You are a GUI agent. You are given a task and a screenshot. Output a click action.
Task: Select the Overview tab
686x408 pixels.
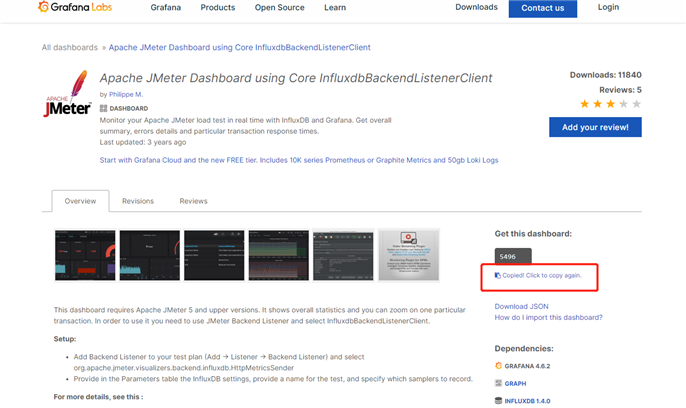[80, 201]
